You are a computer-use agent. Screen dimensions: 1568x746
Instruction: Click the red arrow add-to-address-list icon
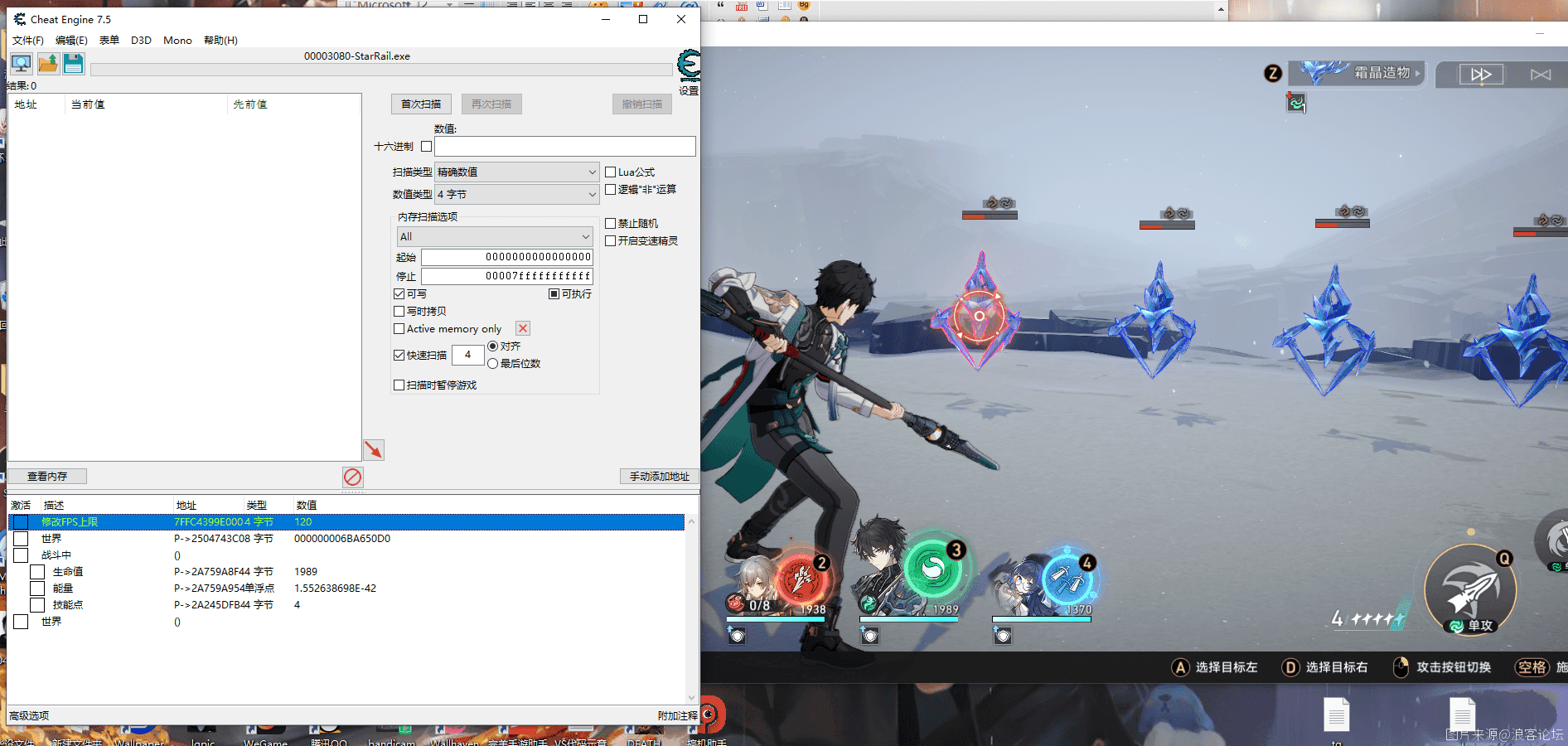pyautogui.click(x=374, y=449)
